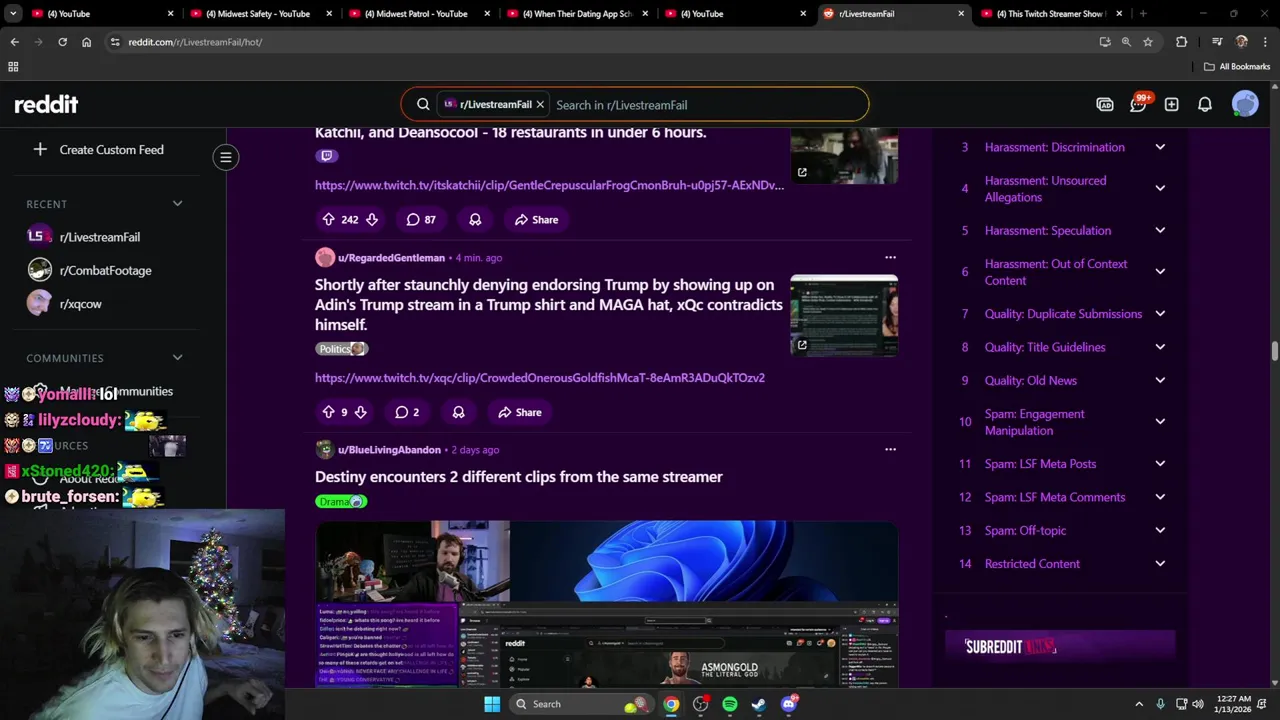Open the xQc Trump post thumbnail

(x=844, y=316)
